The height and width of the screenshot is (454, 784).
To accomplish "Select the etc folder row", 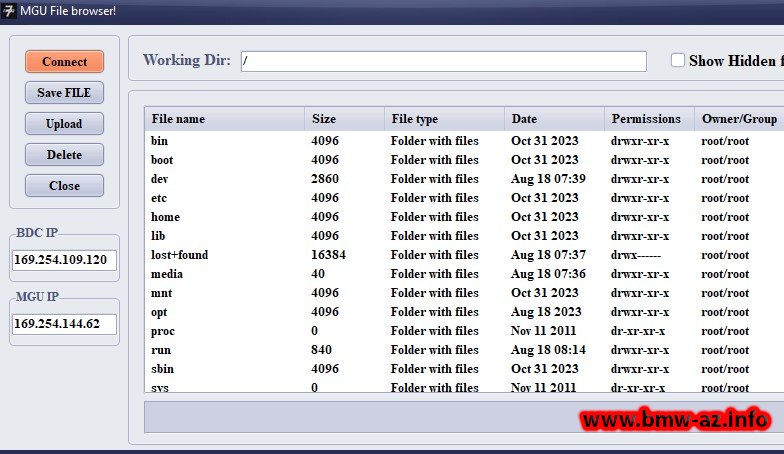I will tap(159, 198).
